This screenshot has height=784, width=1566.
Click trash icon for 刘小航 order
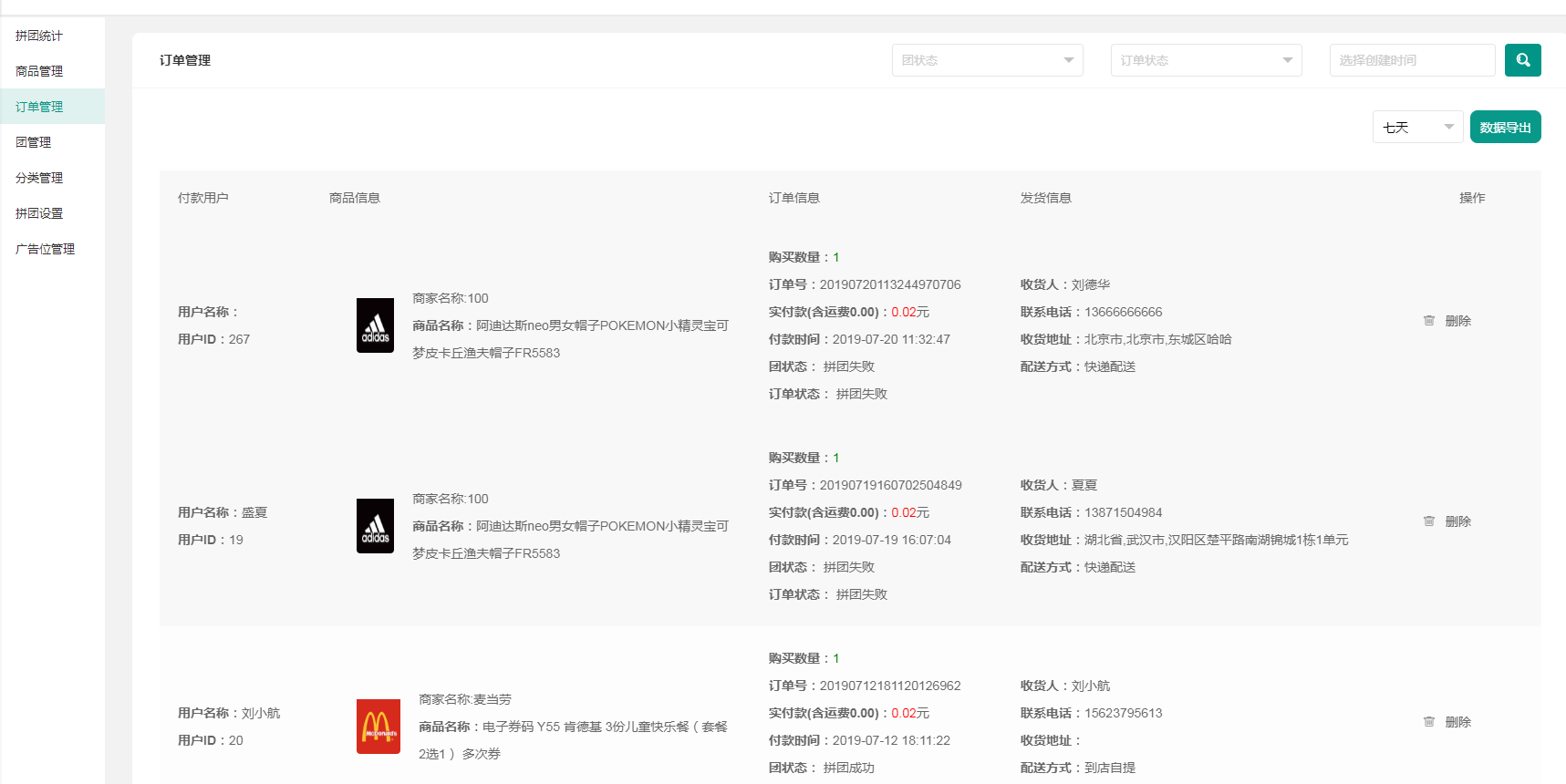coord(1429,722)
